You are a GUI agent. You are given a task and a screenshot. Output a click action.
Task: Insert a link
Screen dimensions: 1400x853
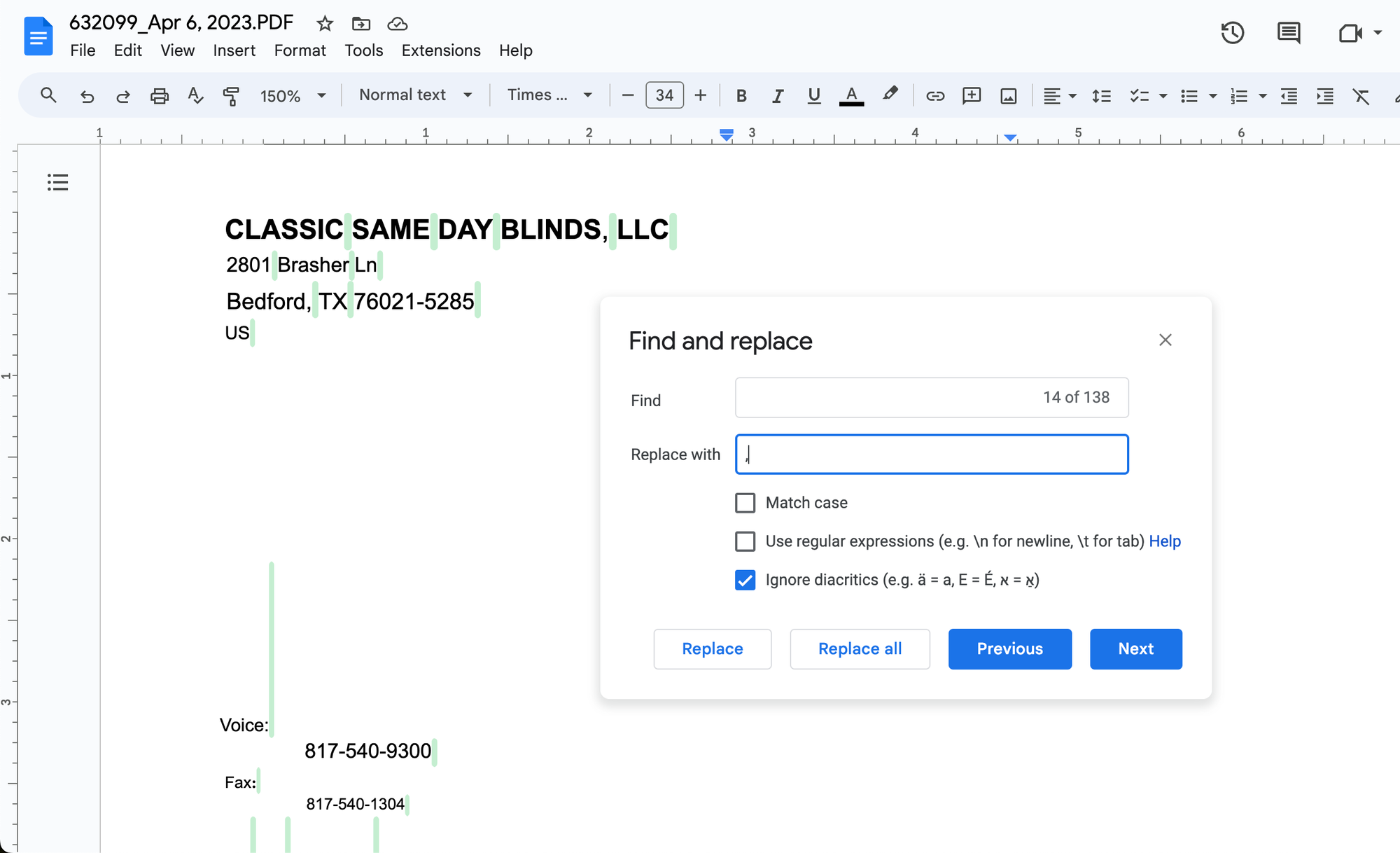pos(935,96)
